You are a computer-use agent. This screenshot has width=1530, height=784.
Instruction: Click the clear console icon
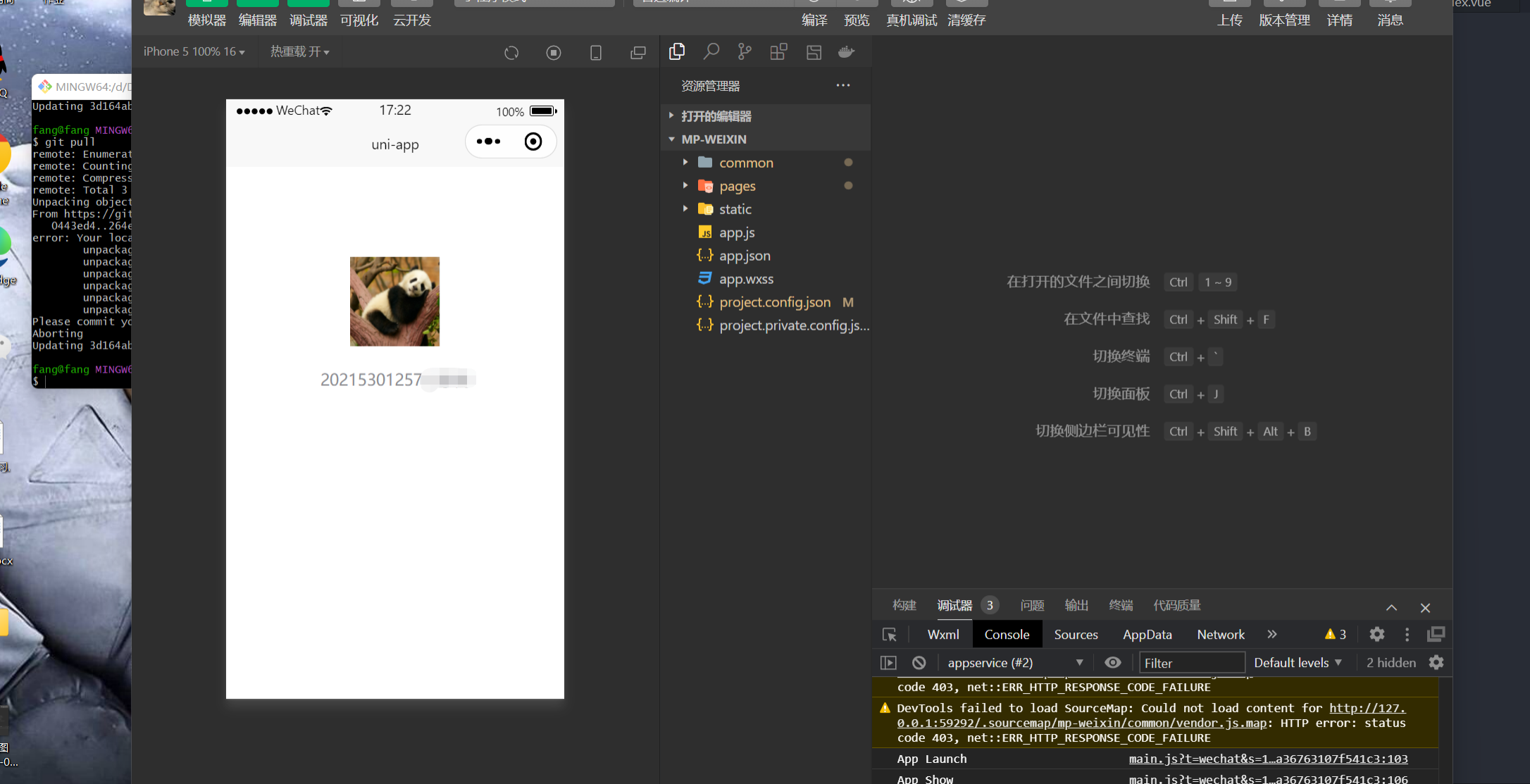(919, 662)
